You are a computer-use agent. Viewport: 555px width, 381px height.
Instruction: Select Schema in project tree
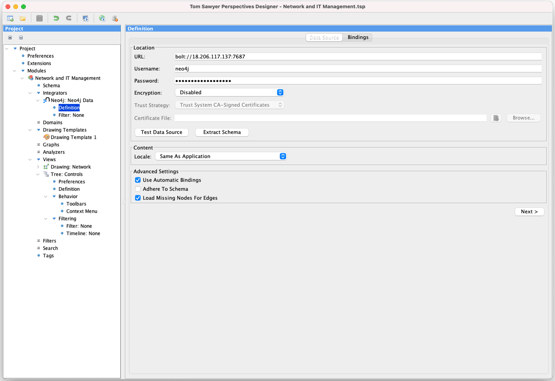click(x=51, y=85)
